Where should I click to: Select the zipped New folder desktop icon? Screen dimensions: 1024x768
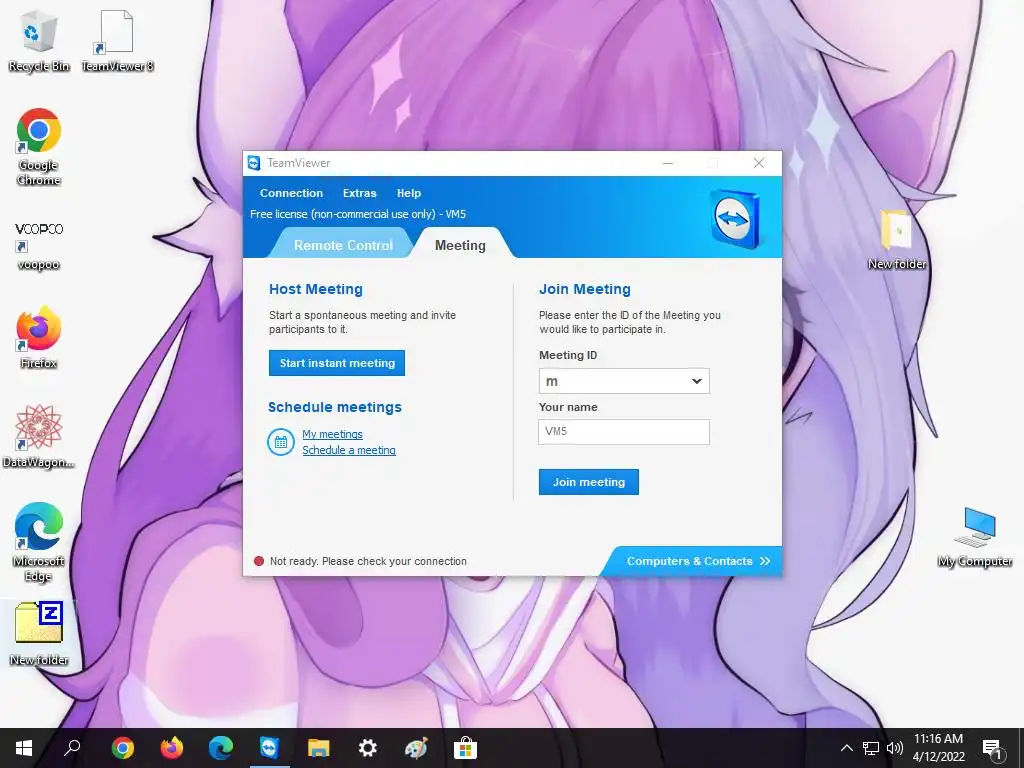39,633
